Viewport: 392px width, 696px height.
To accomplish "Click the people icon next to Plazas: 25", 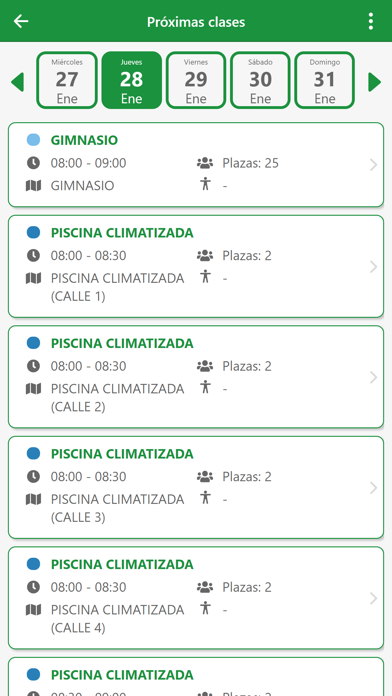I will (205, 163).
